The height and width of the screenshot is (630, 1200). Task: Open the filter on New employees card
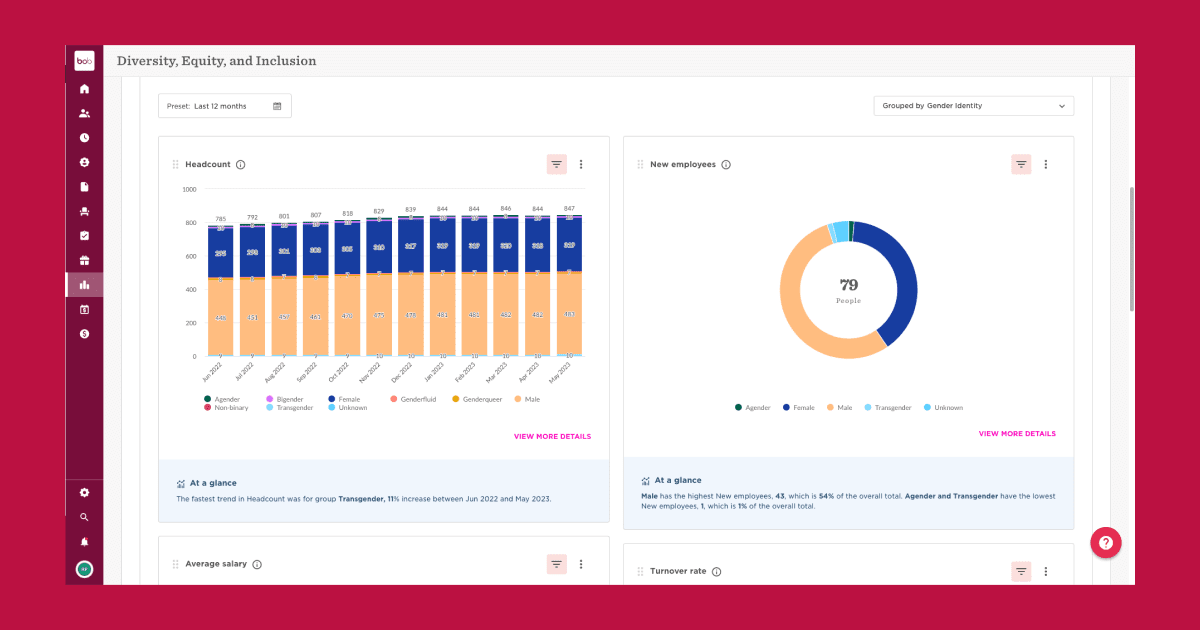tap(1020, 164)
